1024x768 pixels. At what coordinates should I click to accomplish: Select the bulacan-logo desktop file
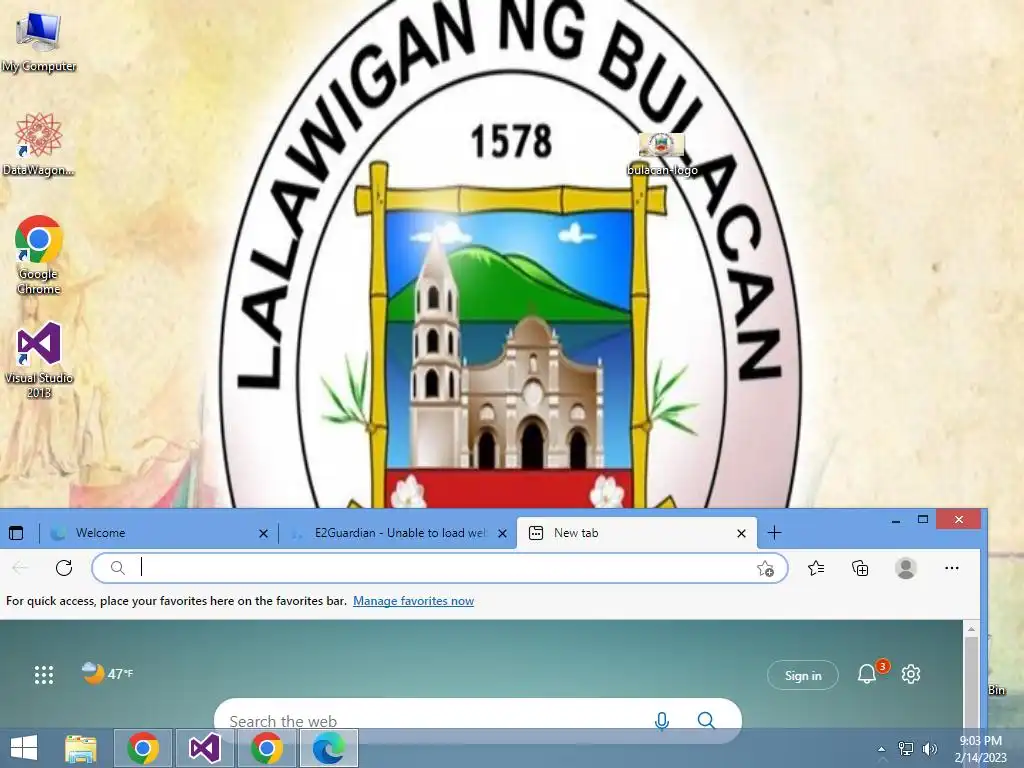pos(662,154)
